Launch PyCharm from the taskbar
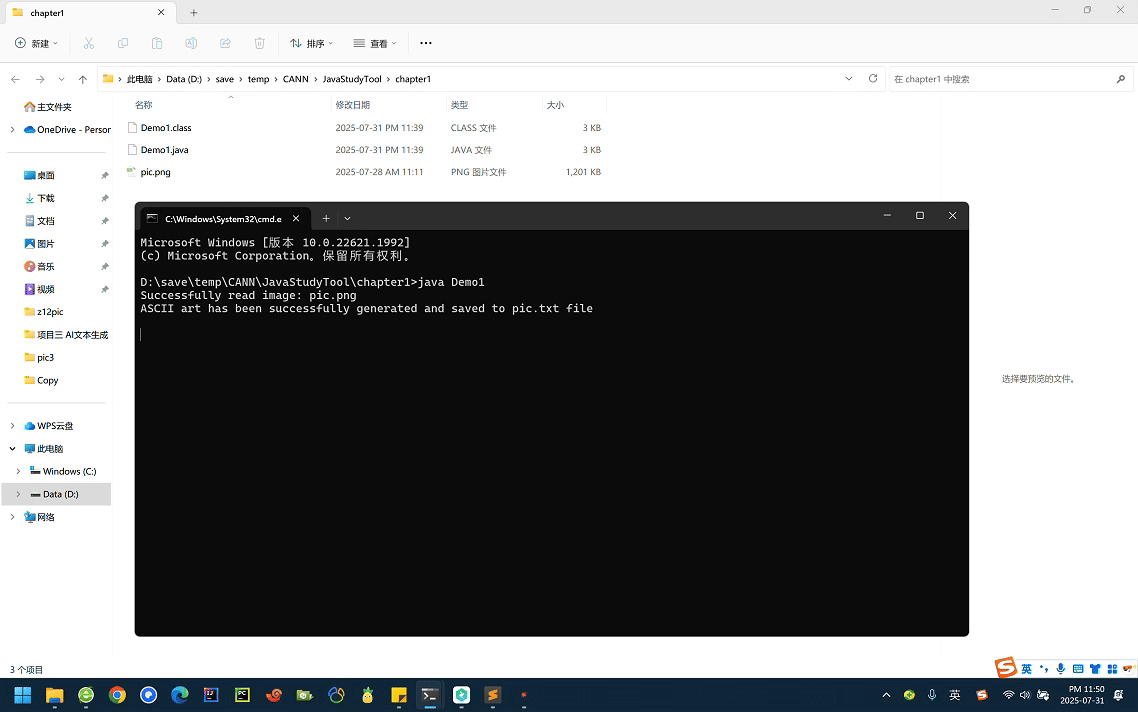The height and width of the screenshot is (712, 1138). (242, 695)
